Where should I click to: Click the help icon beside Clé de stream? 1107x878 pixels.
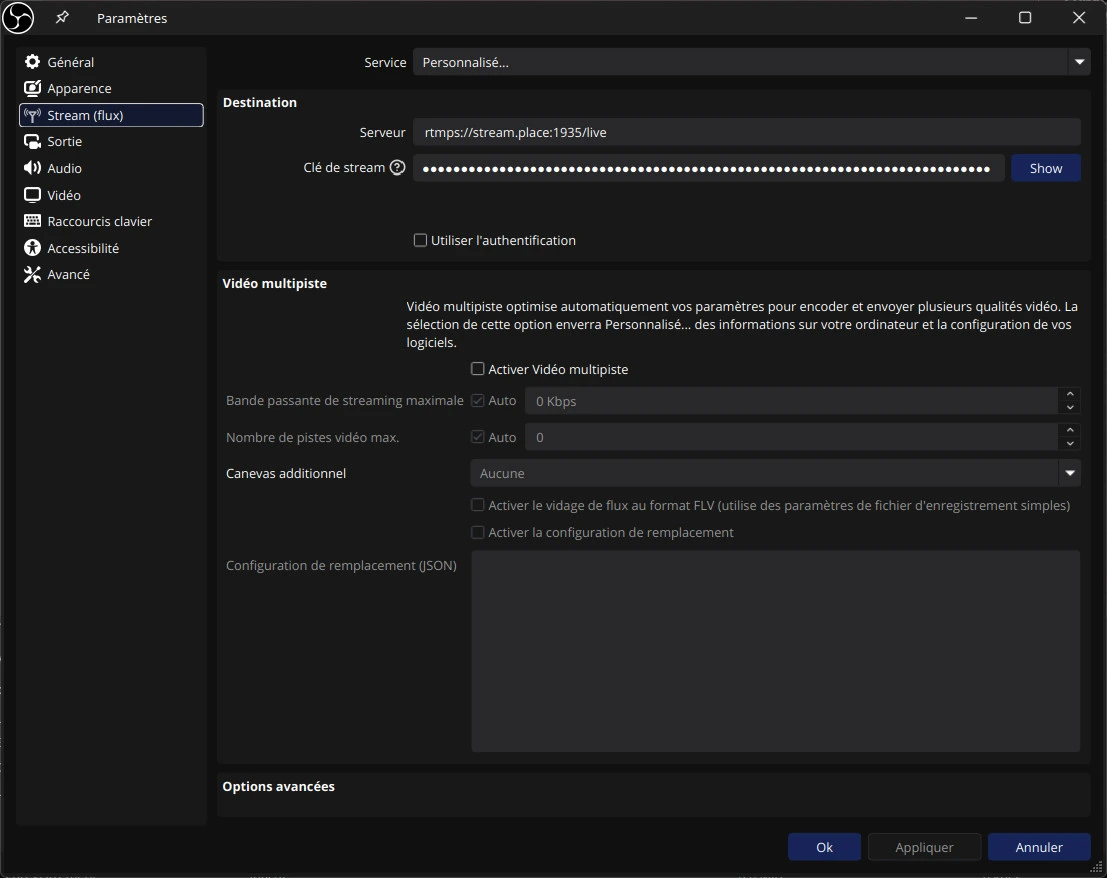click(397, 168)
